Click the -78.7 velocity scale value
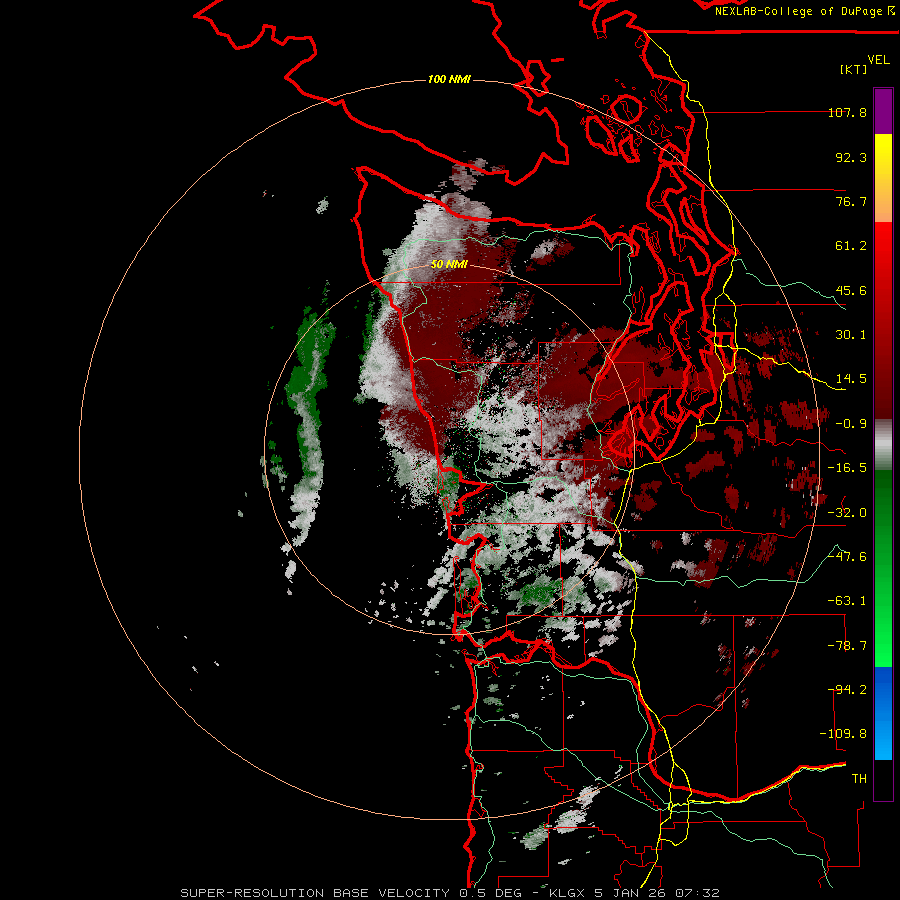Screen dimensions: 900x900 [847, 646]
